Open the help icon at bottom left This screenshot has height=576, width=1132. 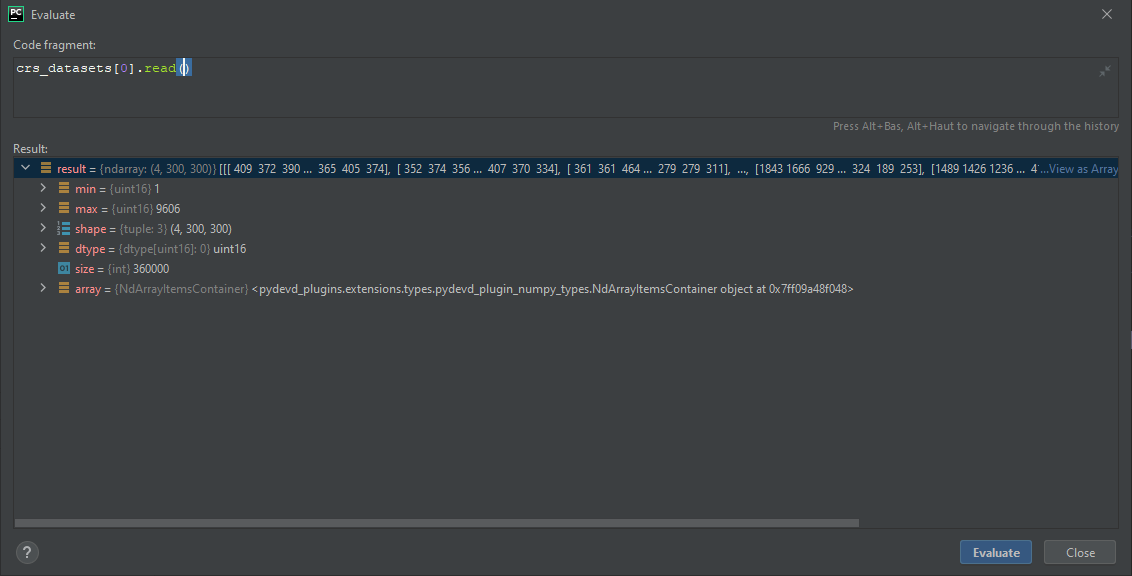26,552
